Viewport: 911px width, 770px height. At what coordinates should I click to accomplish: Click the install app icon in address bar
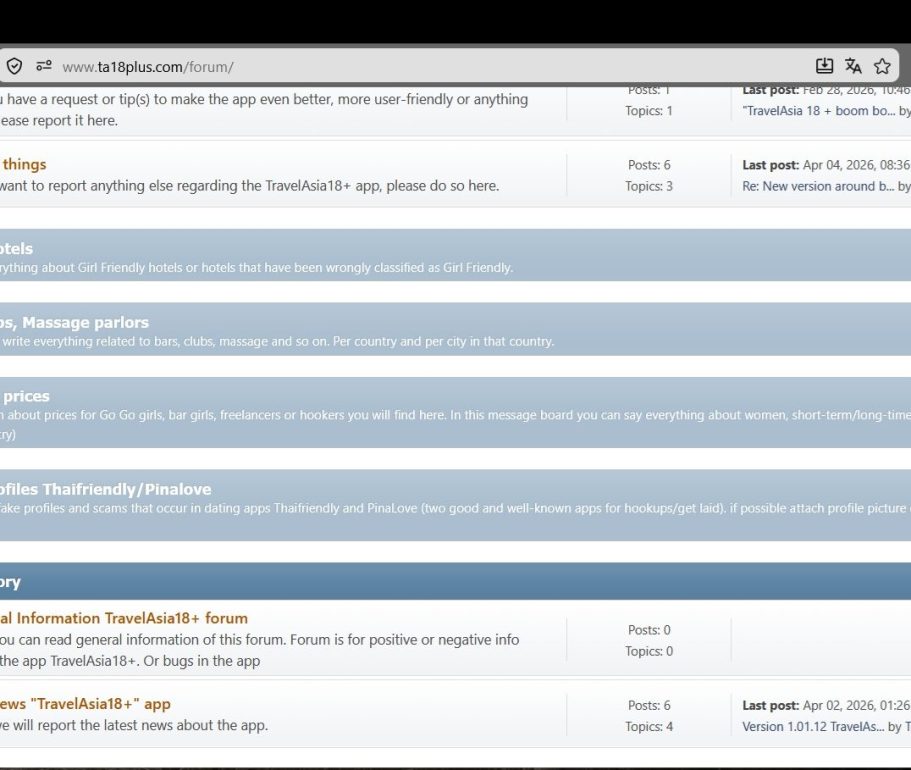tap(824, 67)
